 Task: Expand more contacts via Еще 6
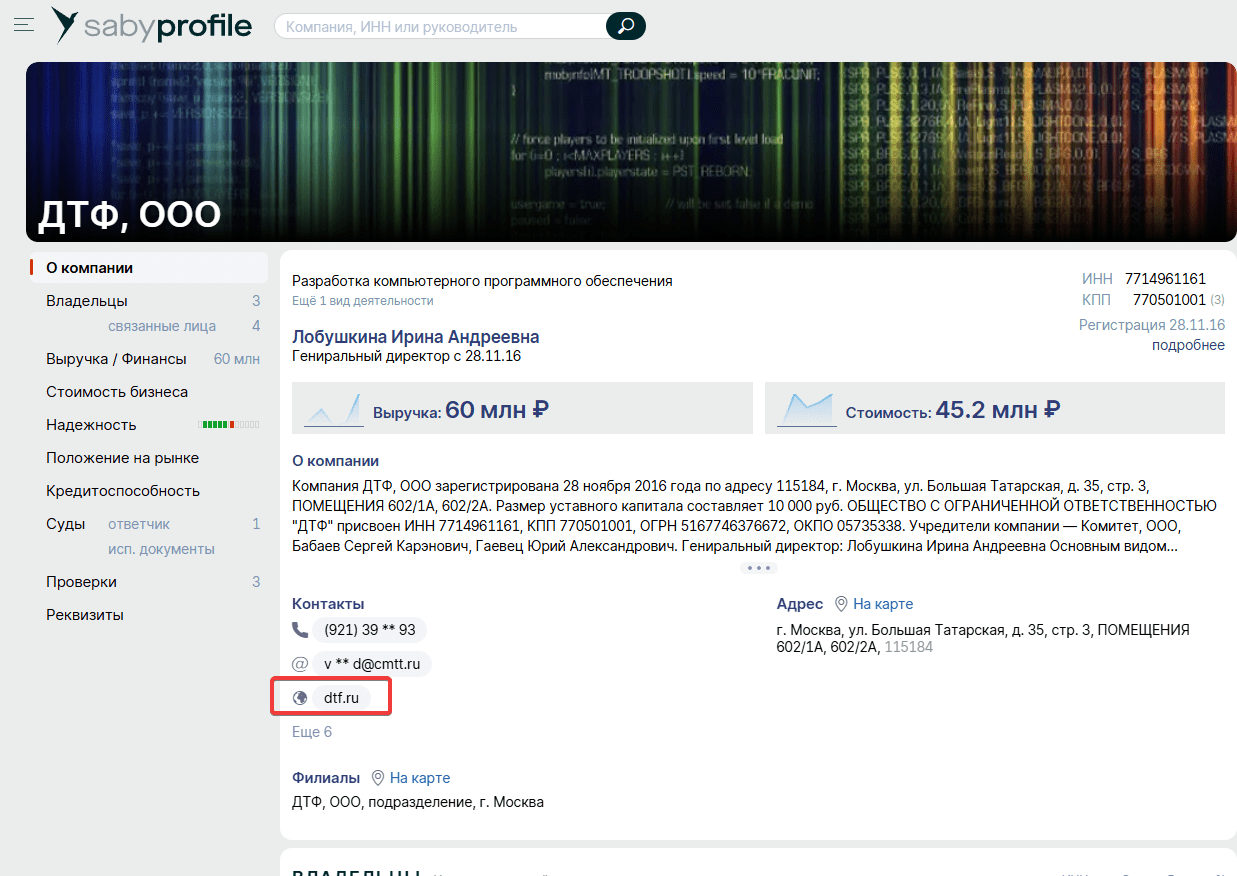point(312,732)
